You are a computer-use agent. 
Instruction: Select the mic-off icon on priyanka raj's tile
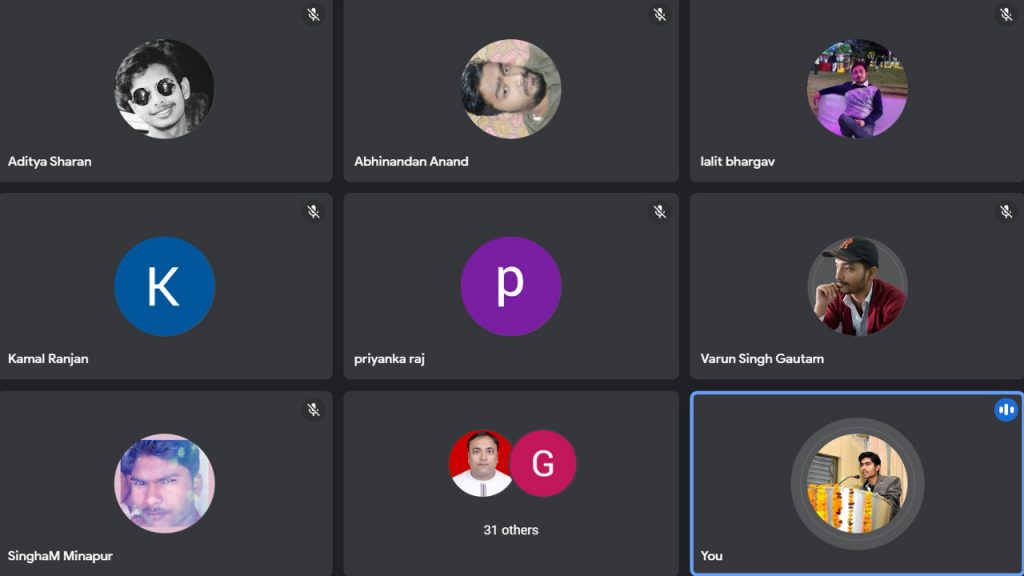(659, 212)
